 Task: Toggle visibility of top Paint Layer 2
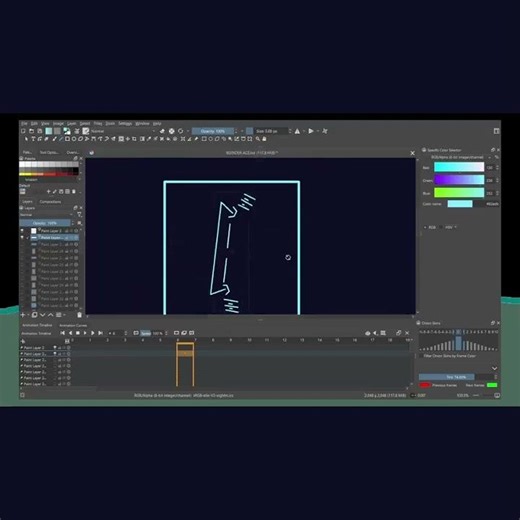(x=22, y=231)
